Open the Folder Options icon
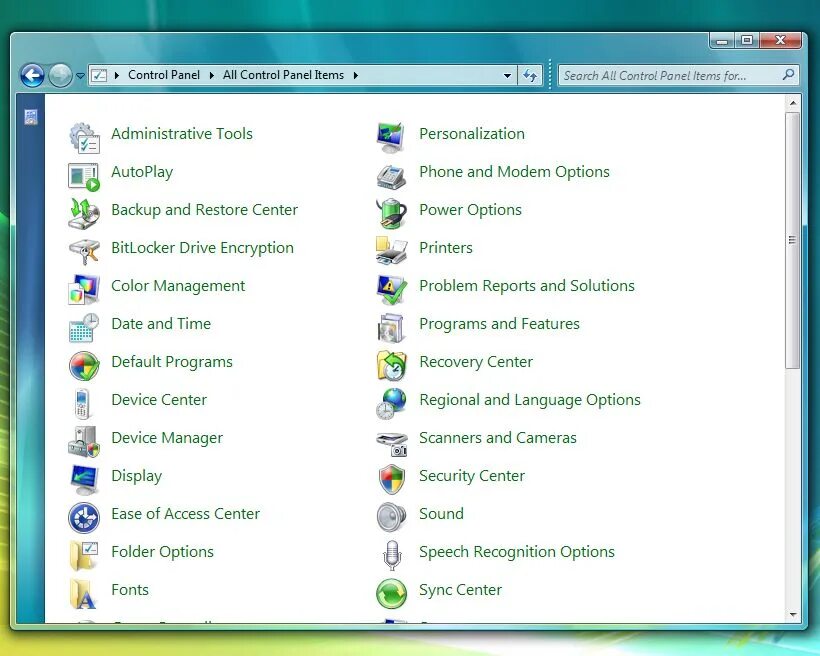 pyautogui.click(x=84, y=556)
